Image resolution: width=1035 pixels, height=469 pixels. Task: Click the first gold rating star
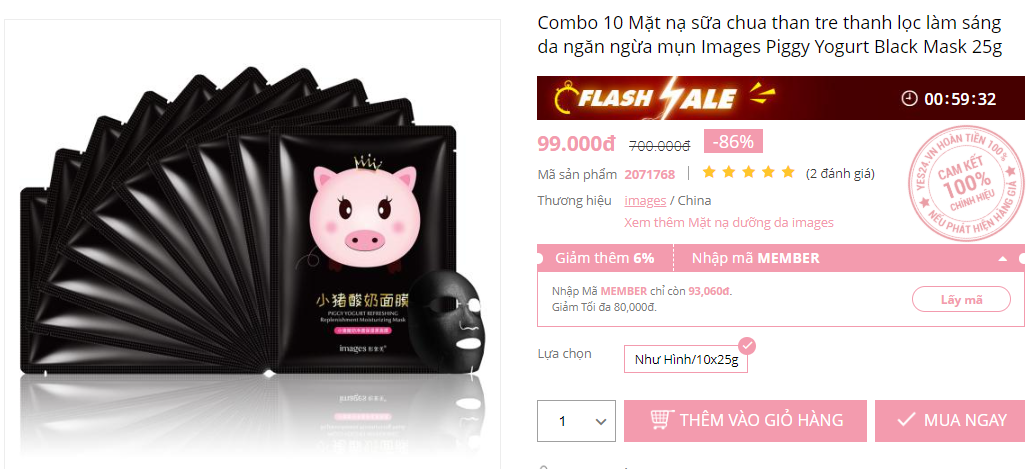(x=709, y=173)
